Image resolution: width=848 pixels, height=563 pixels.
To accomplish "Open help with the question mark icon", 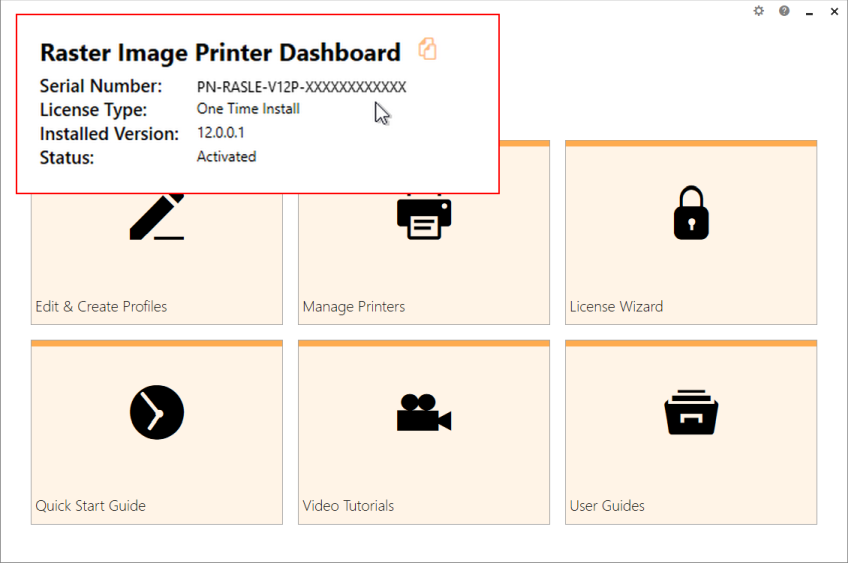I will [784, 11].
